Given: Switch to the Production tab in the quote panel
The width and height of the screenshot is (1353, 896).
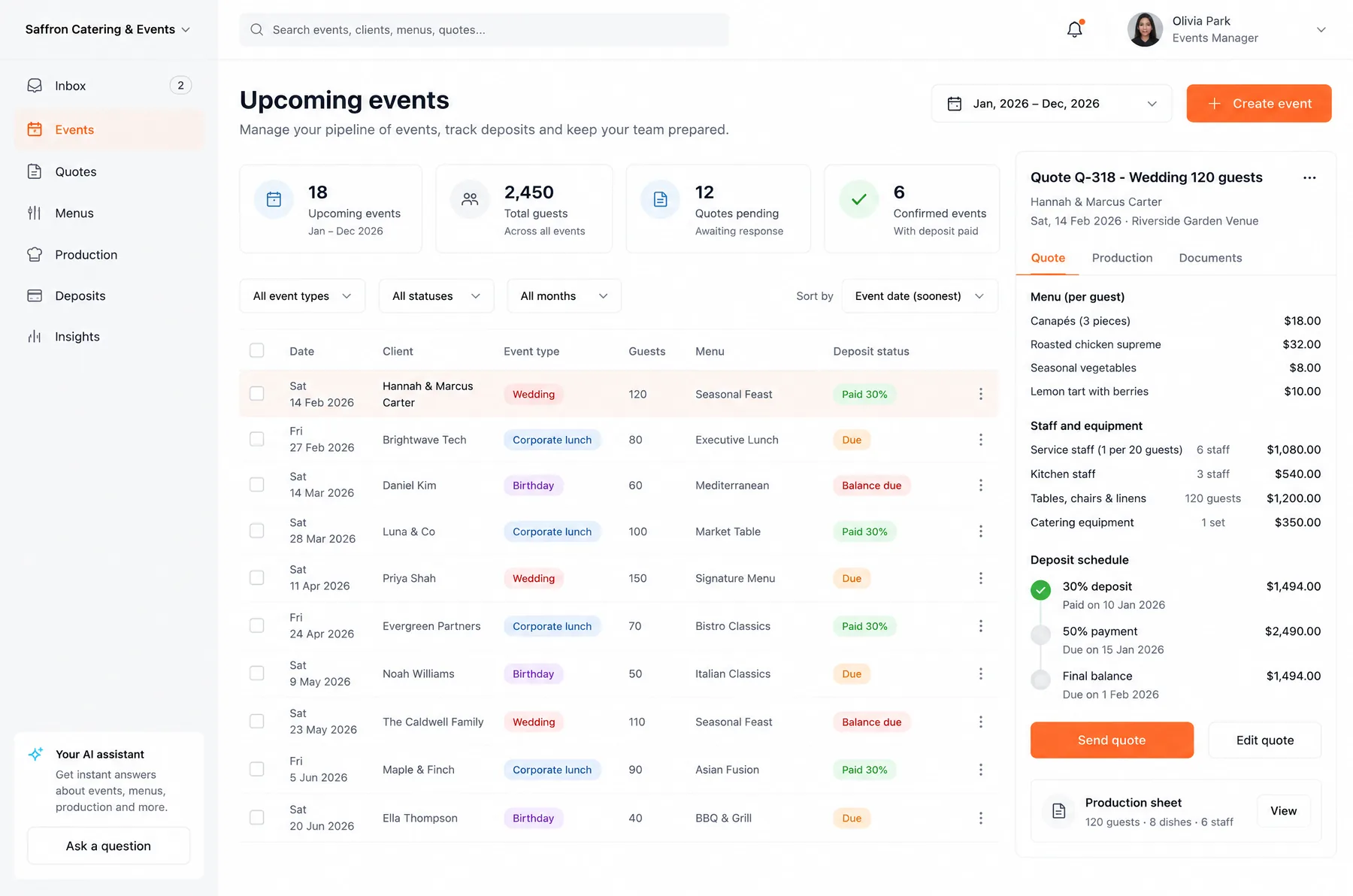Looking at the screenshot, I should (1121, 258).
